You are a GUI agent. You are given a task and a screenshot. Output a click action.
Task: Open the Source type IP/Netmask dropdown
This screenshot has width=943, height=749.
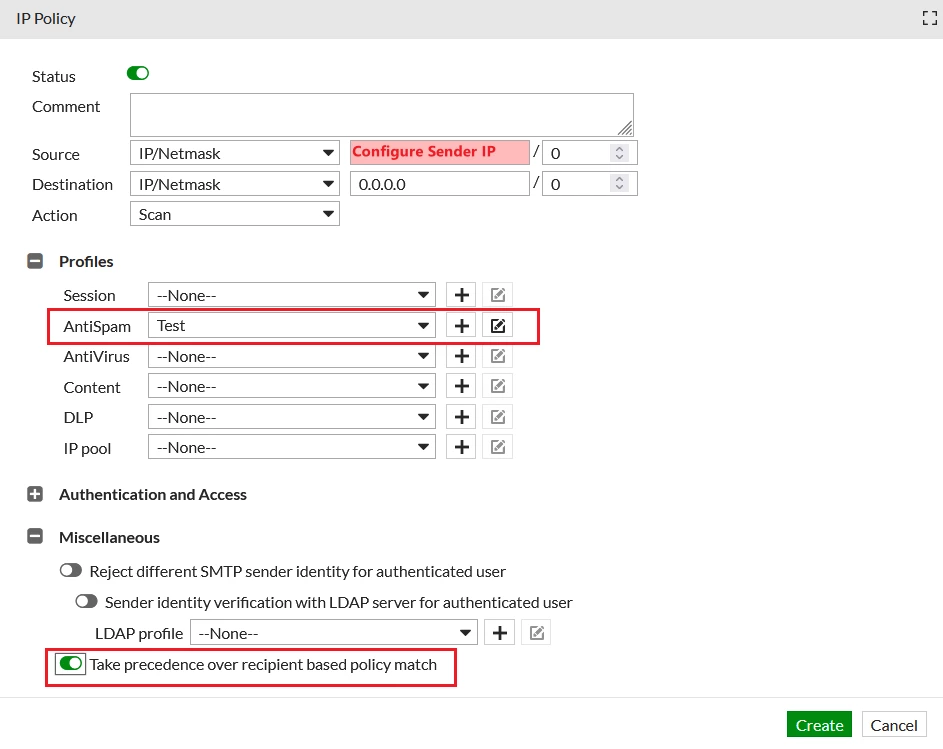[x=235, y=153]
